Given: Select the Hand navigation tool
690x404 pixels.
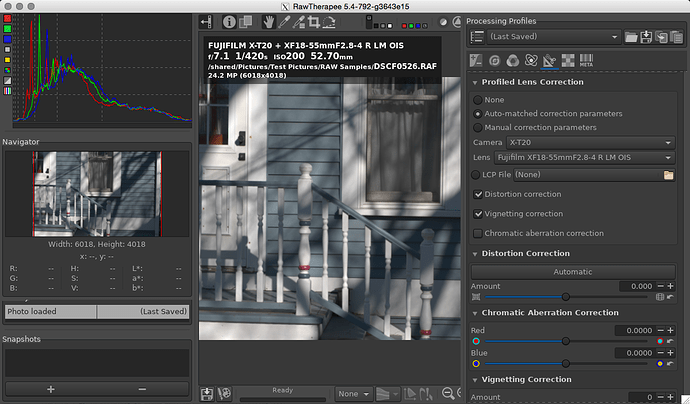Looking at the screenshot, I should (268, 22).
